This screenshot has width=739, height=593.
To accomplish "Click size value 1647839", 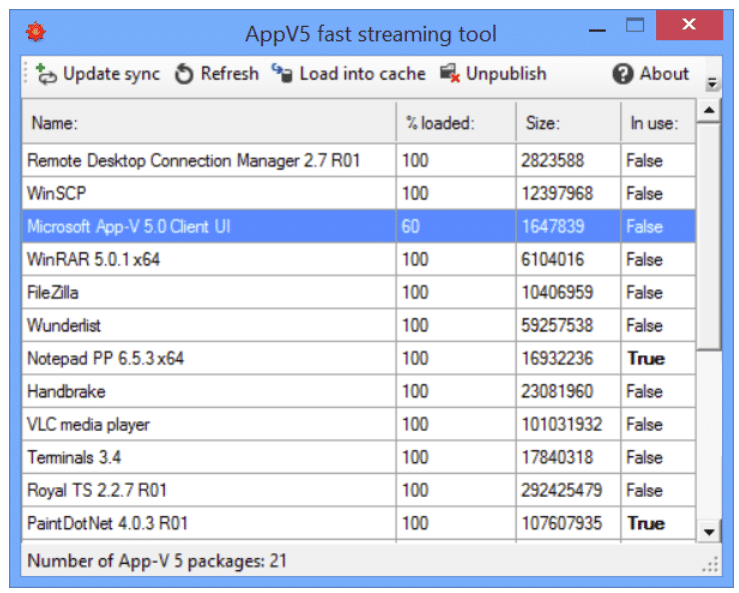I will click(x=553, y=227).
